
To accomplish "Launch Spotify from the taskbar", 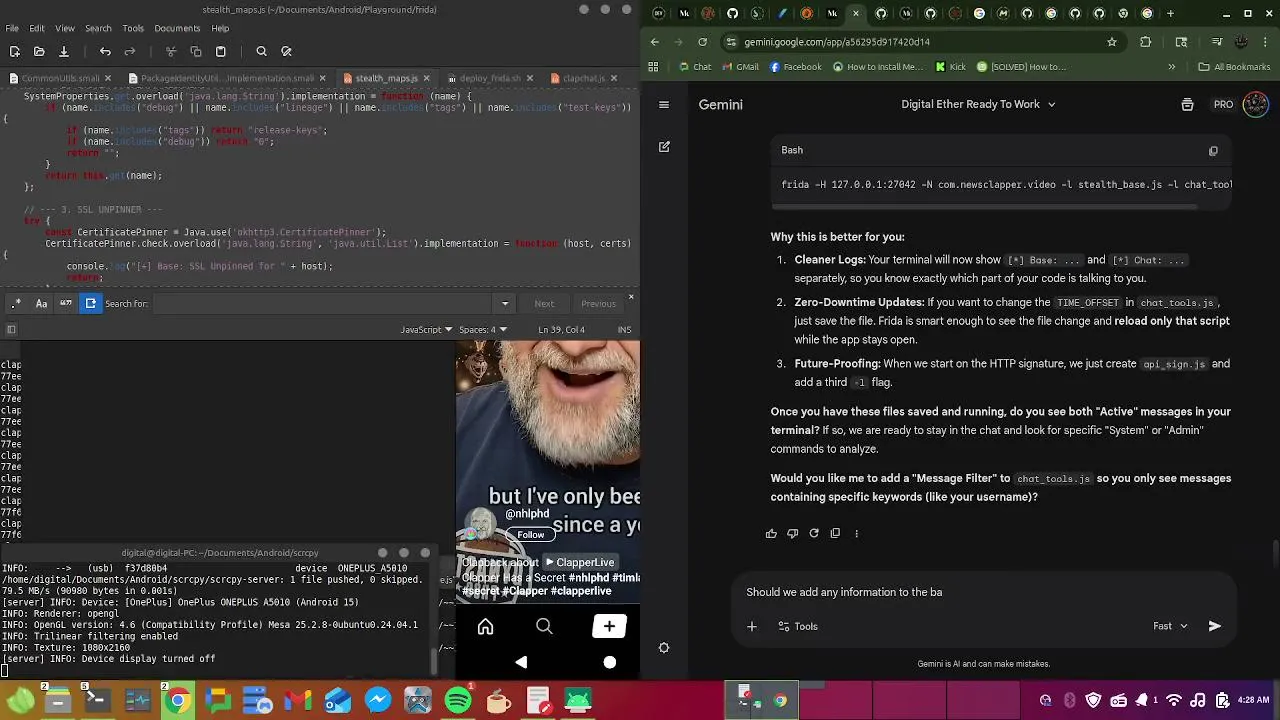I will [x=458, y=700].
